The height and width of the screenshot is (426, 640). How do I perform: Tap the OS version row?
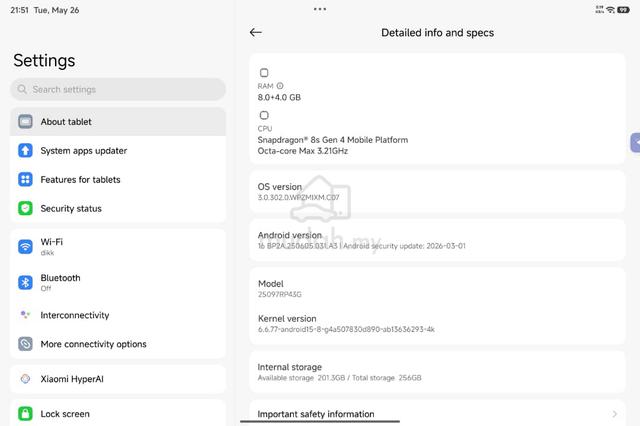click(437, 192)
